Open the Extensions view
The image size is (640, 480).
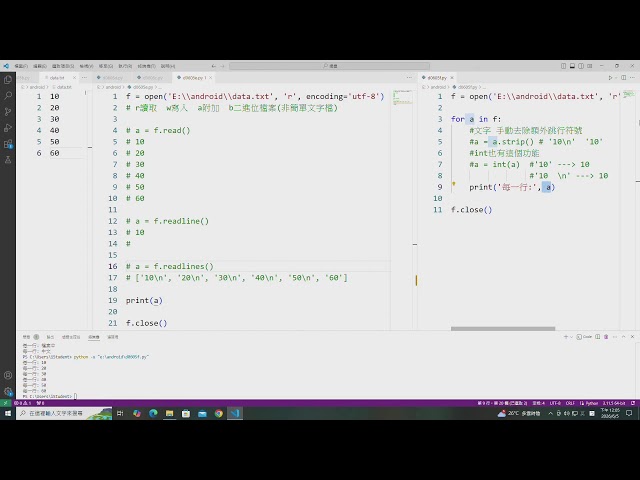click(8, 144)
